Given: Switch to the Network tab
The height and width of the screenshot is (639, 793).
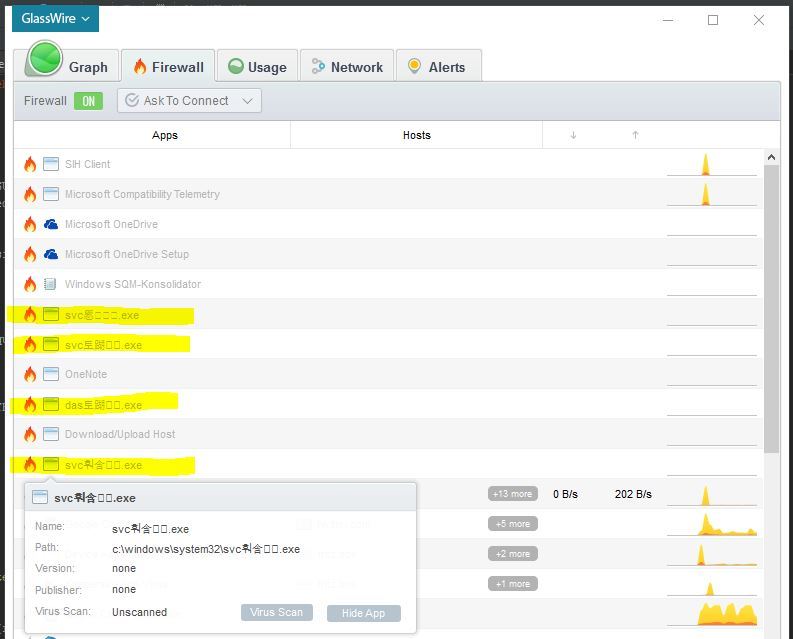Looking at the screenshot, I should [347, 67].
